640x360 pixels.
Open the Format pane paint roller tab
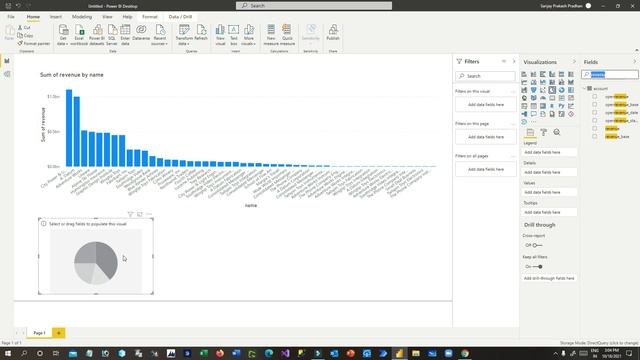click(544, 132)
